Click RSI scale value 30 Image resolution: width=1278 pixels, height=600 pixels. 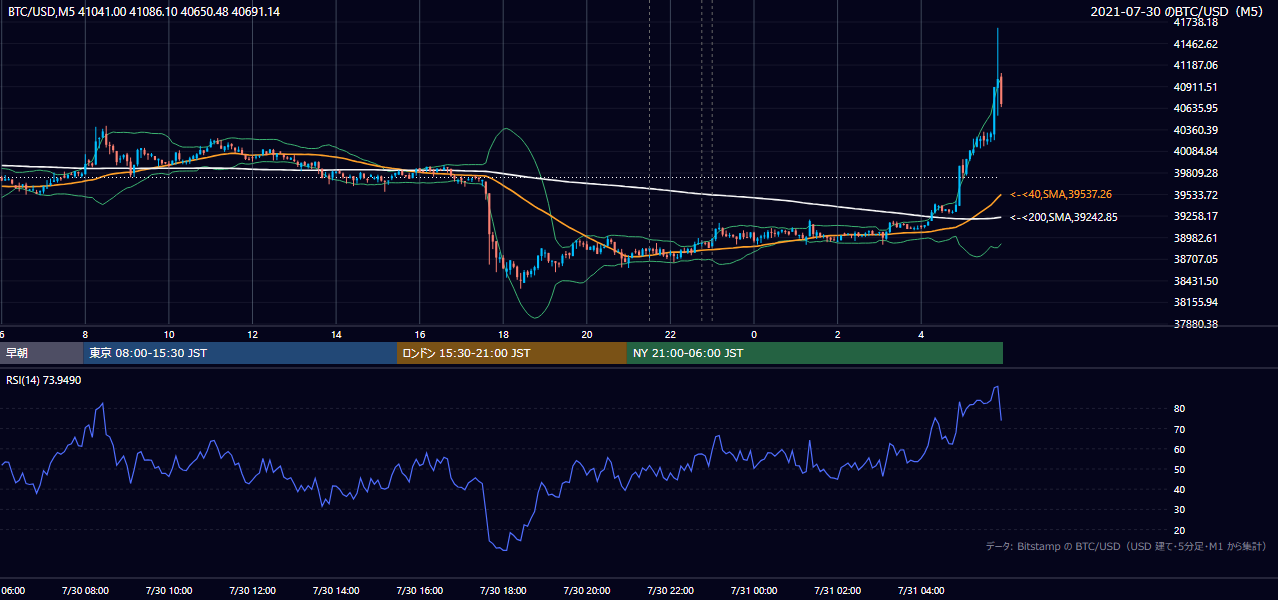1180,510
